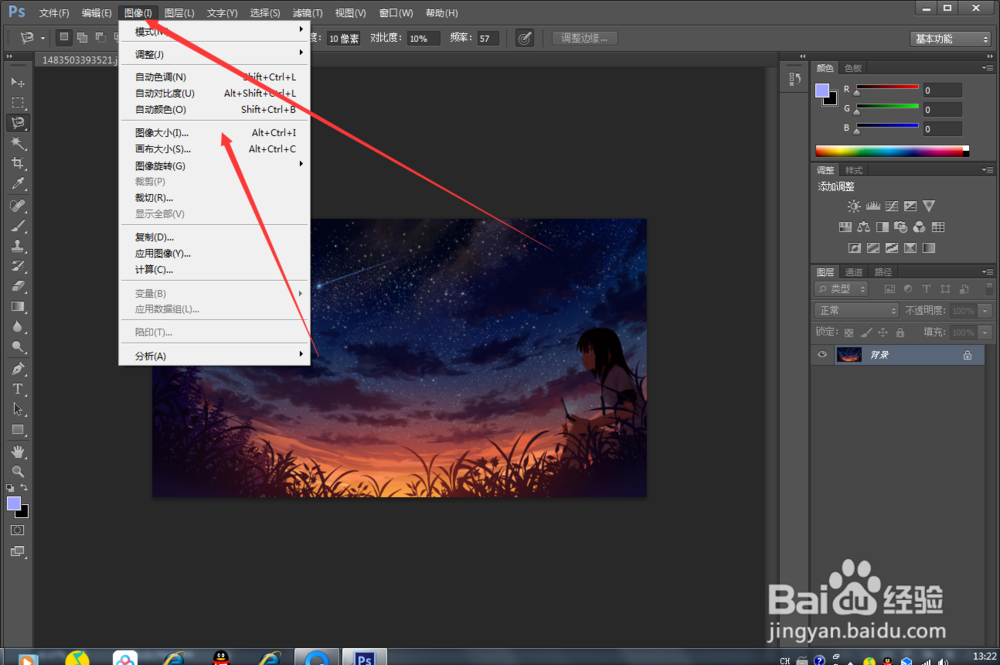Click the 频率 value field
Image resolution: width=1000 pixels, height=665 pixels.
pyautogui.click(x=488, y=38)
